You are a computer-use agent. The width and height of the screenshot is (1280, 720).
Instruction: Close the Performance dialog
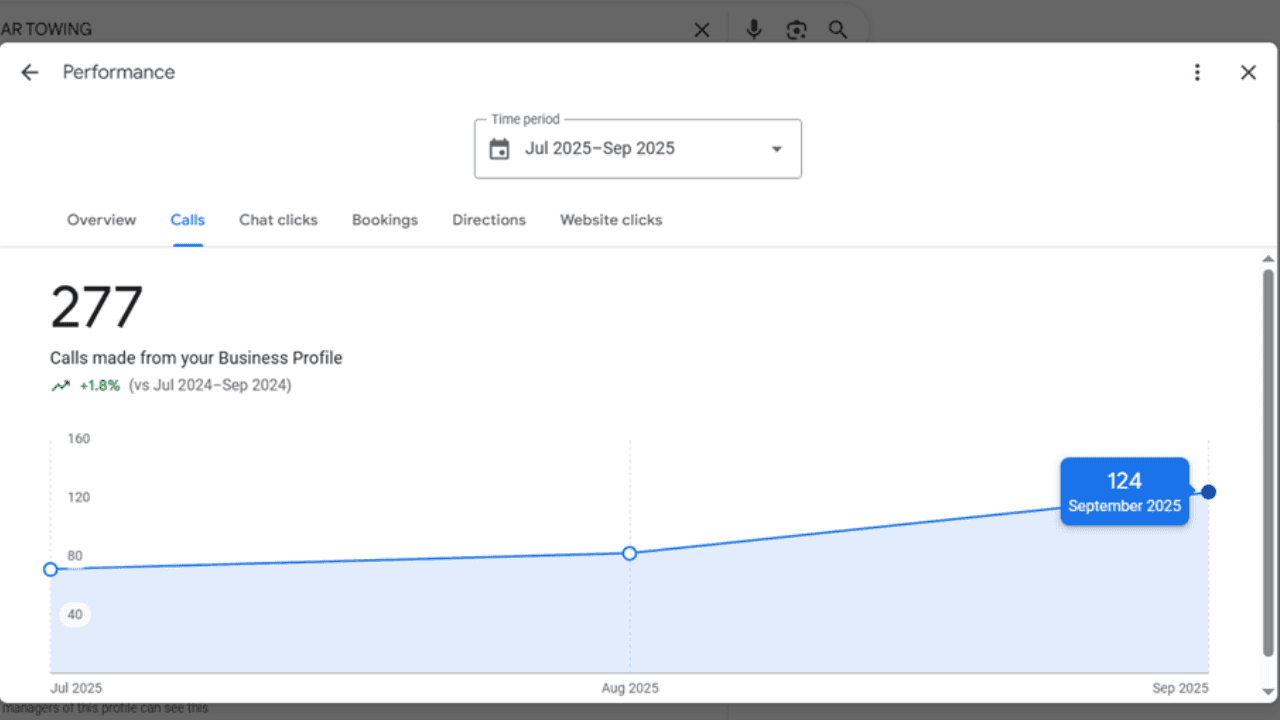pyautogui.click(x=1248, y=72)
